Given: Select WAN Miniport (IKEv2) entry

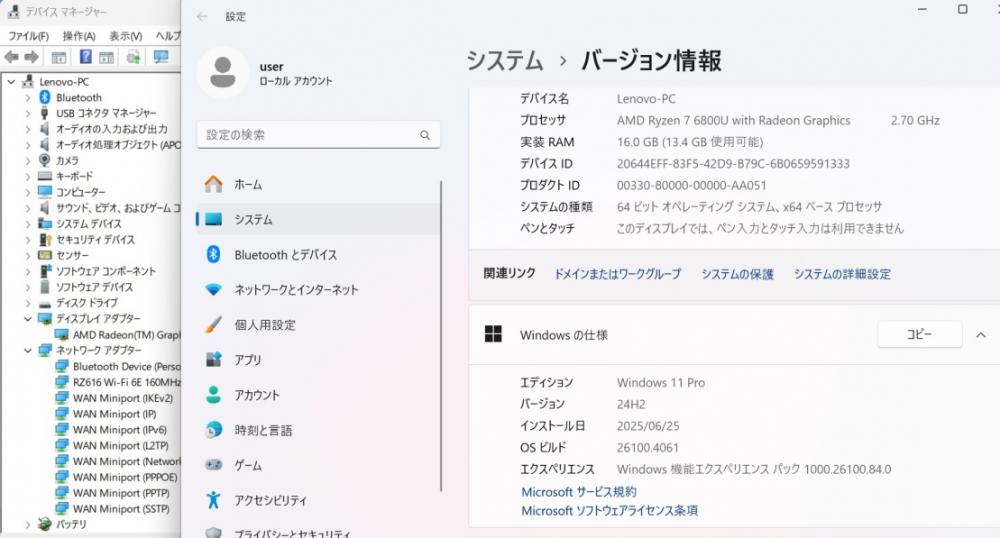Looking at the screenshot, I should (122, 398).
